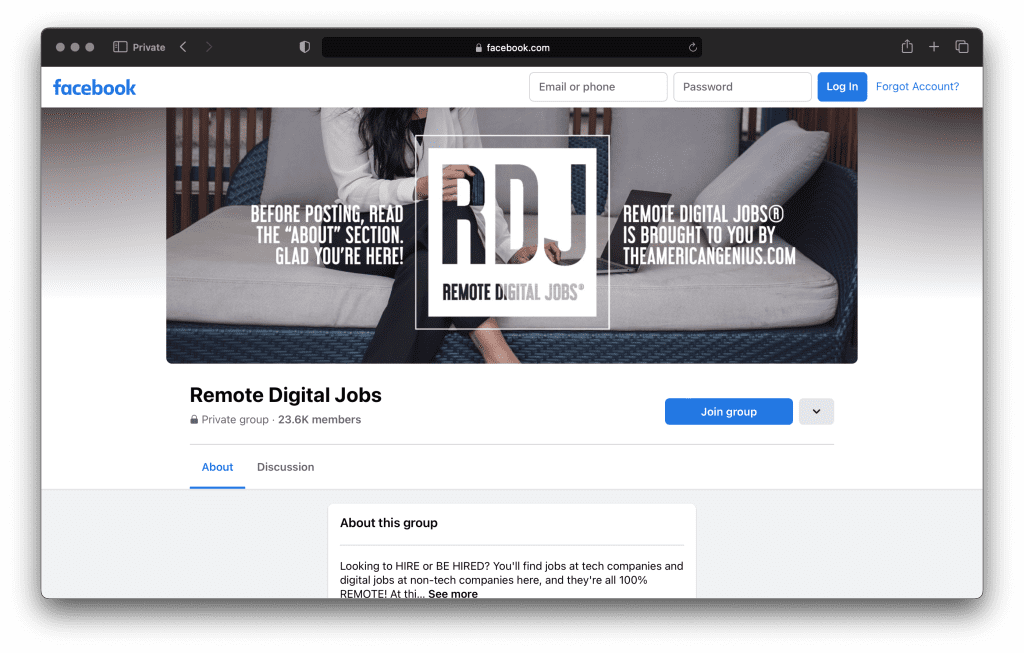Viewport: 1024px width, 653px height.
Task: Show all tabs via the tab overview icon
Action: pyautogui.click(x=961, y=46)
